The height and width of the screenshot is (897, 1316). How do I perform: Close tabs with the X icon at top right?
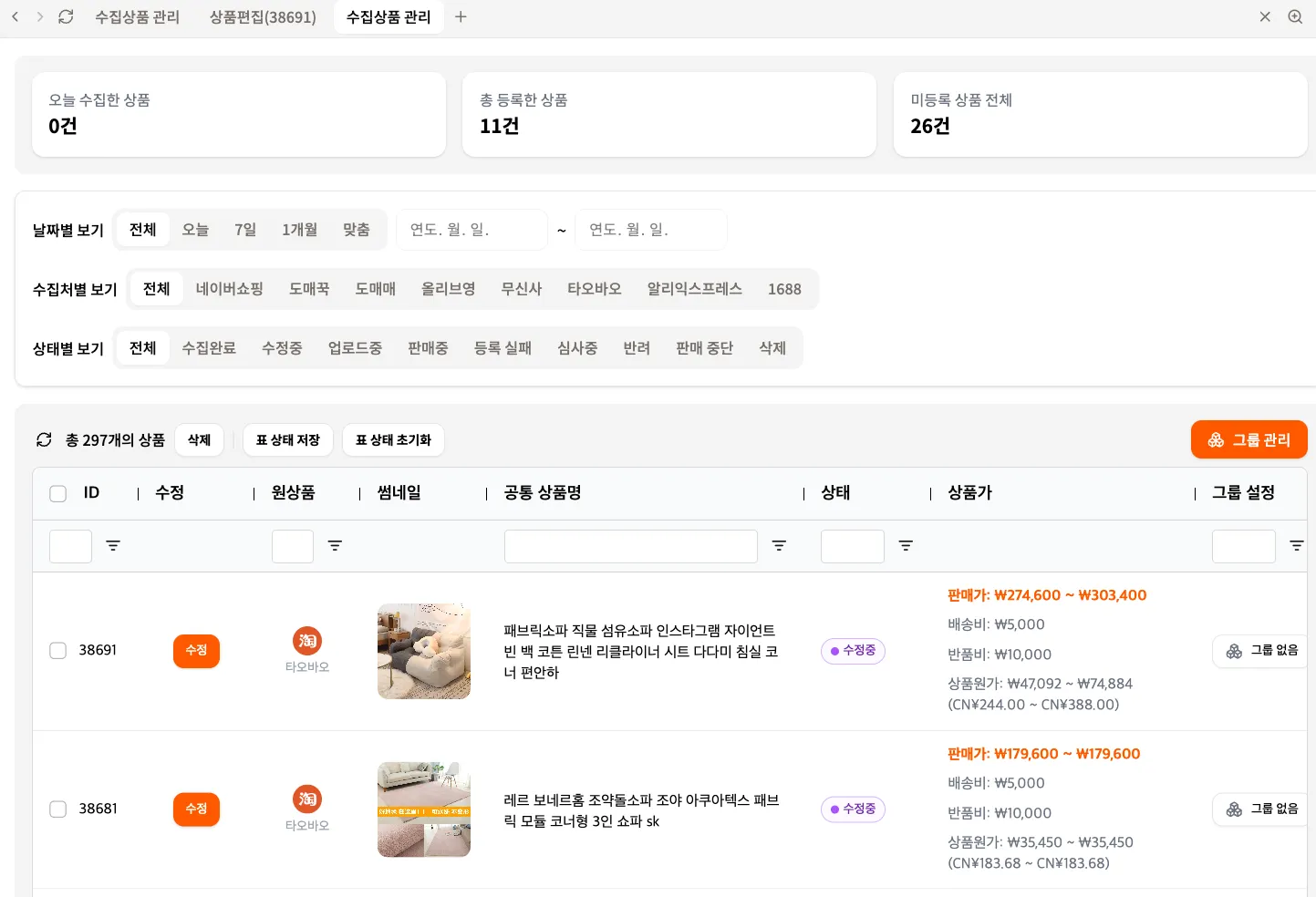tap(1265, 16)
